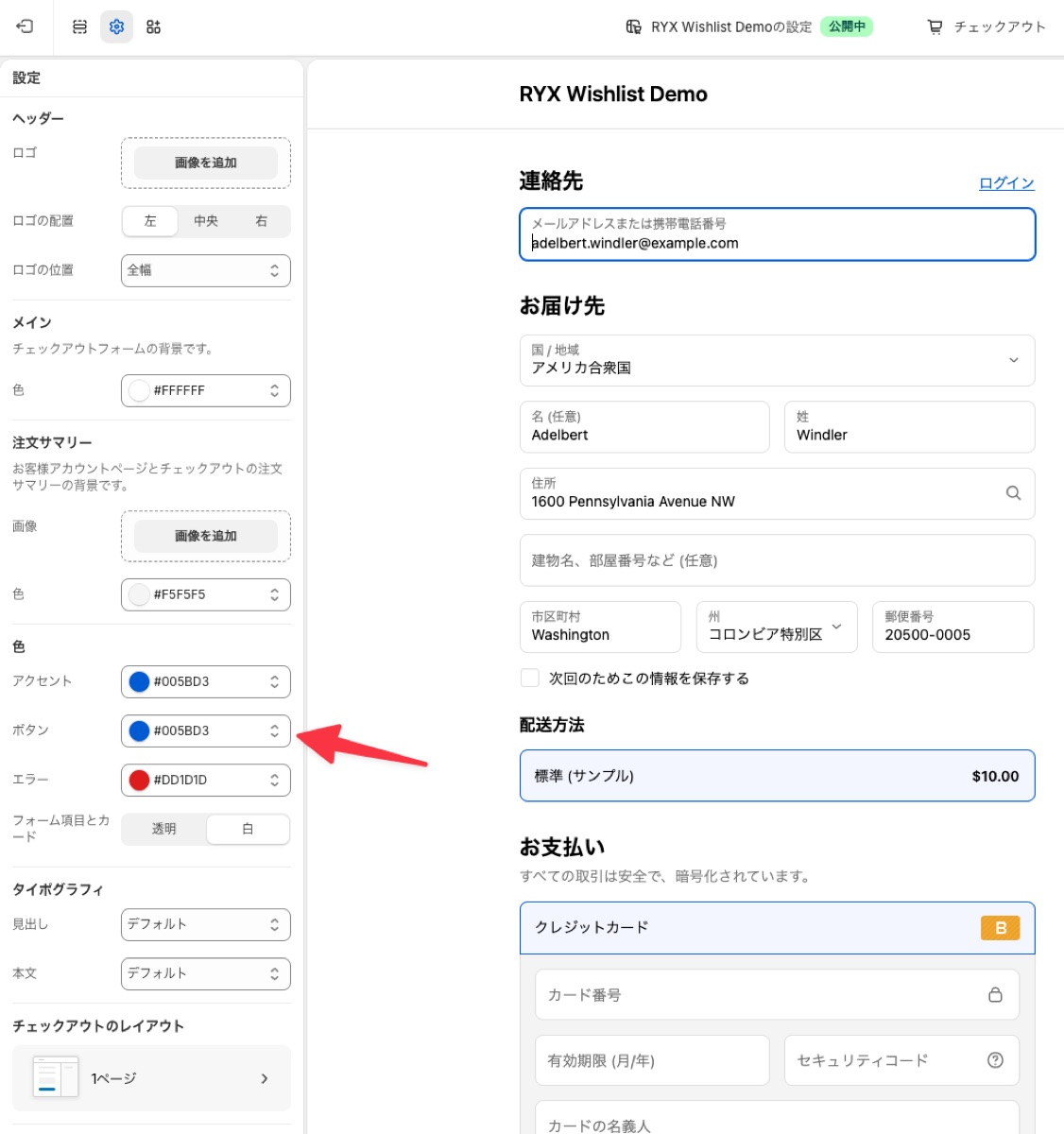1064x1134 pixels.
Task: Click 画像を追加 for order summary image
Action: (206, 536)
